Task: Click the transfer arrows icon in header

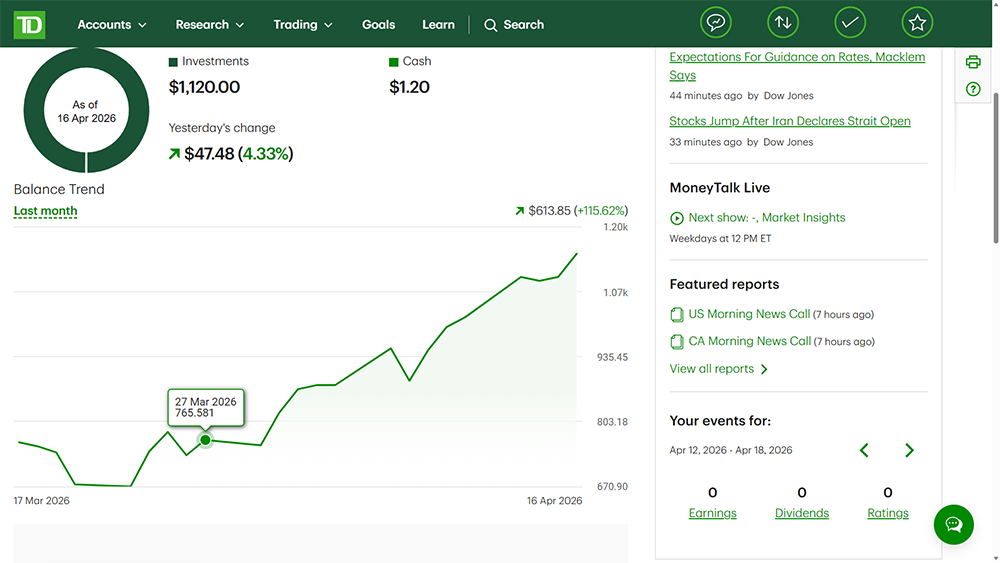Action: coord(783,23)
